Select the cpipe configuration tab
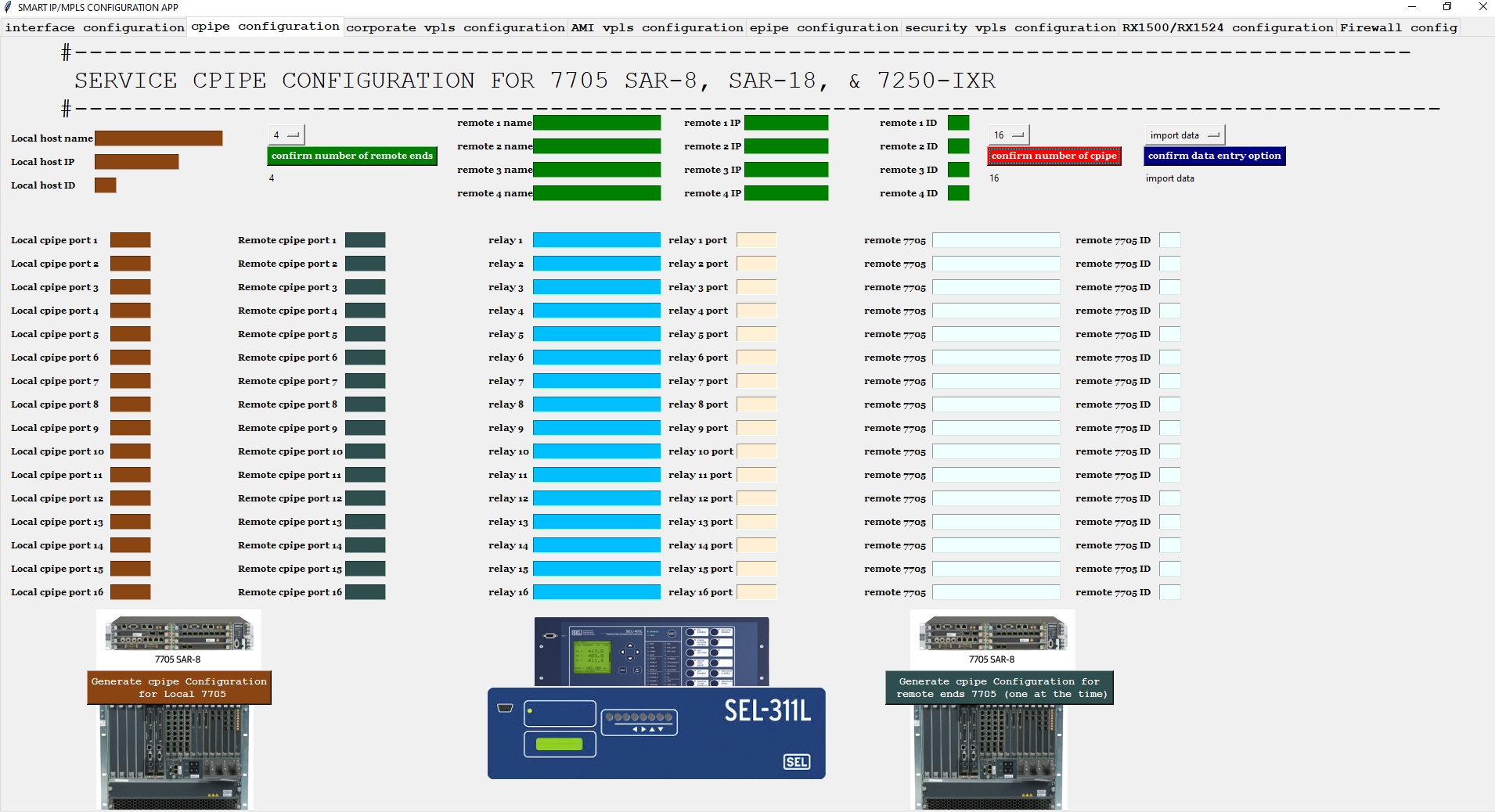1495x812 pixels. pyautogui.click(x=265, y=27)
